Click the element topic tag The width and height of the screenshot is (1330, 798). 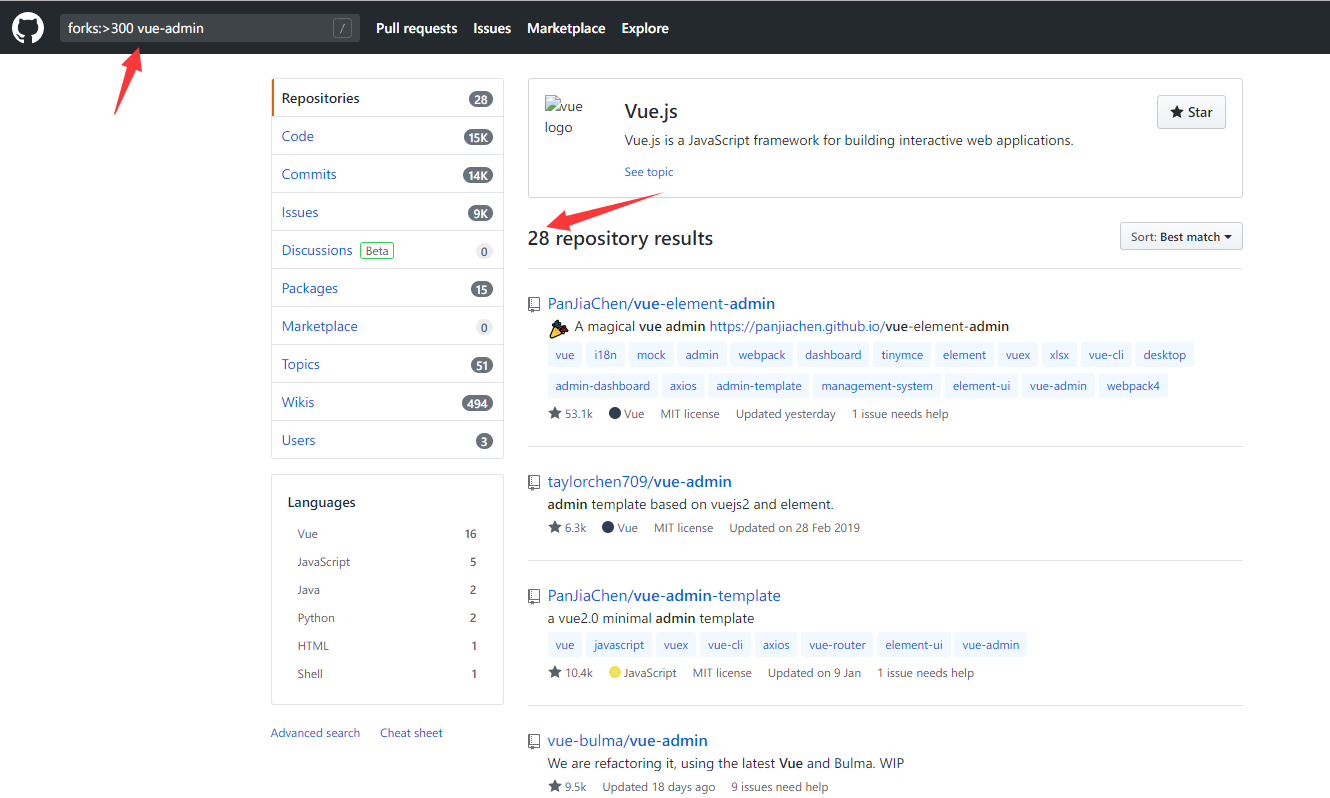pyautogui.click(x=965, y=355)
